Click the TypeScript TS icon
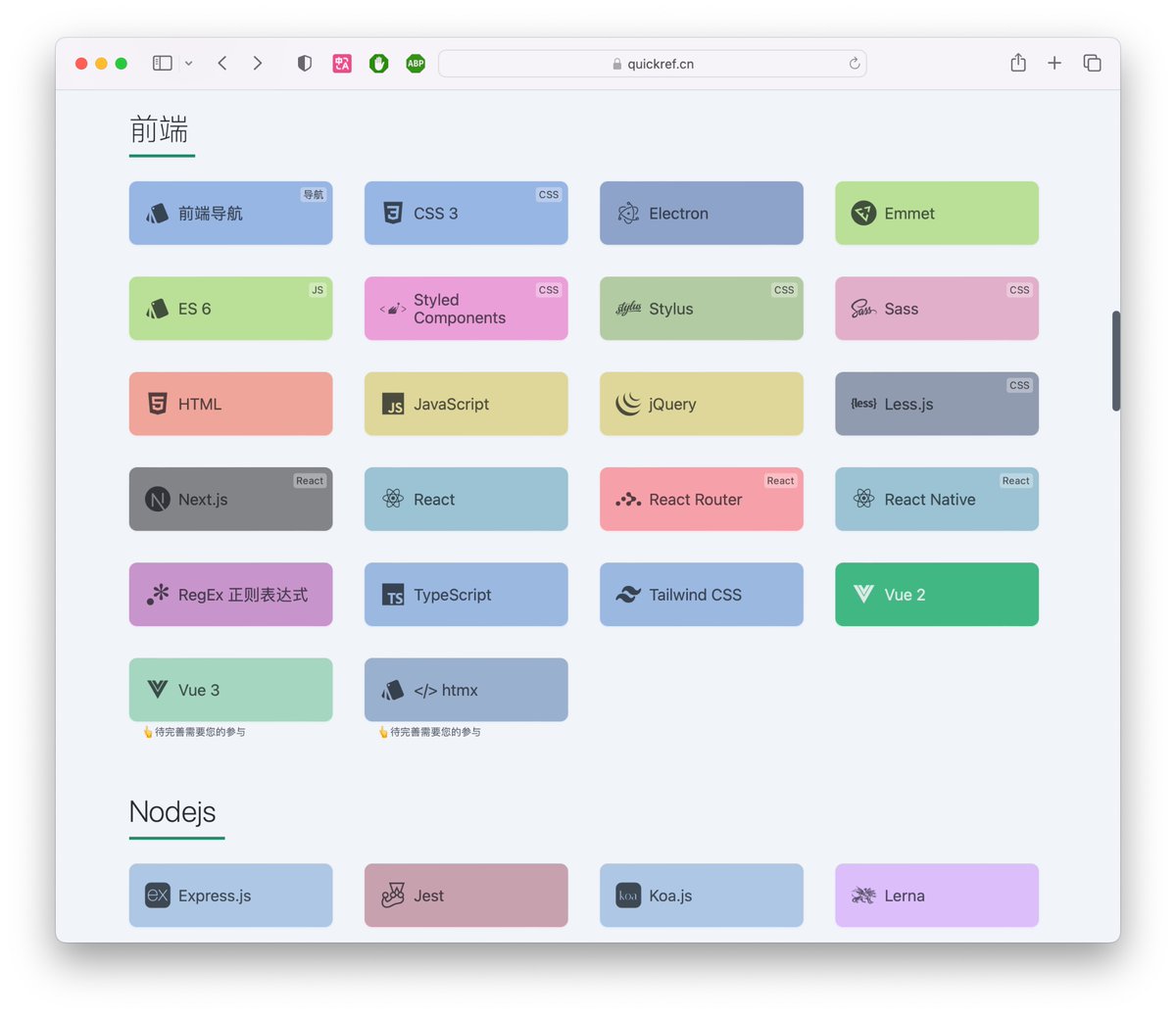Image resolution: width=1176 pixels, height=1016 pixels. pyautogui.click(x=393, y=595)
